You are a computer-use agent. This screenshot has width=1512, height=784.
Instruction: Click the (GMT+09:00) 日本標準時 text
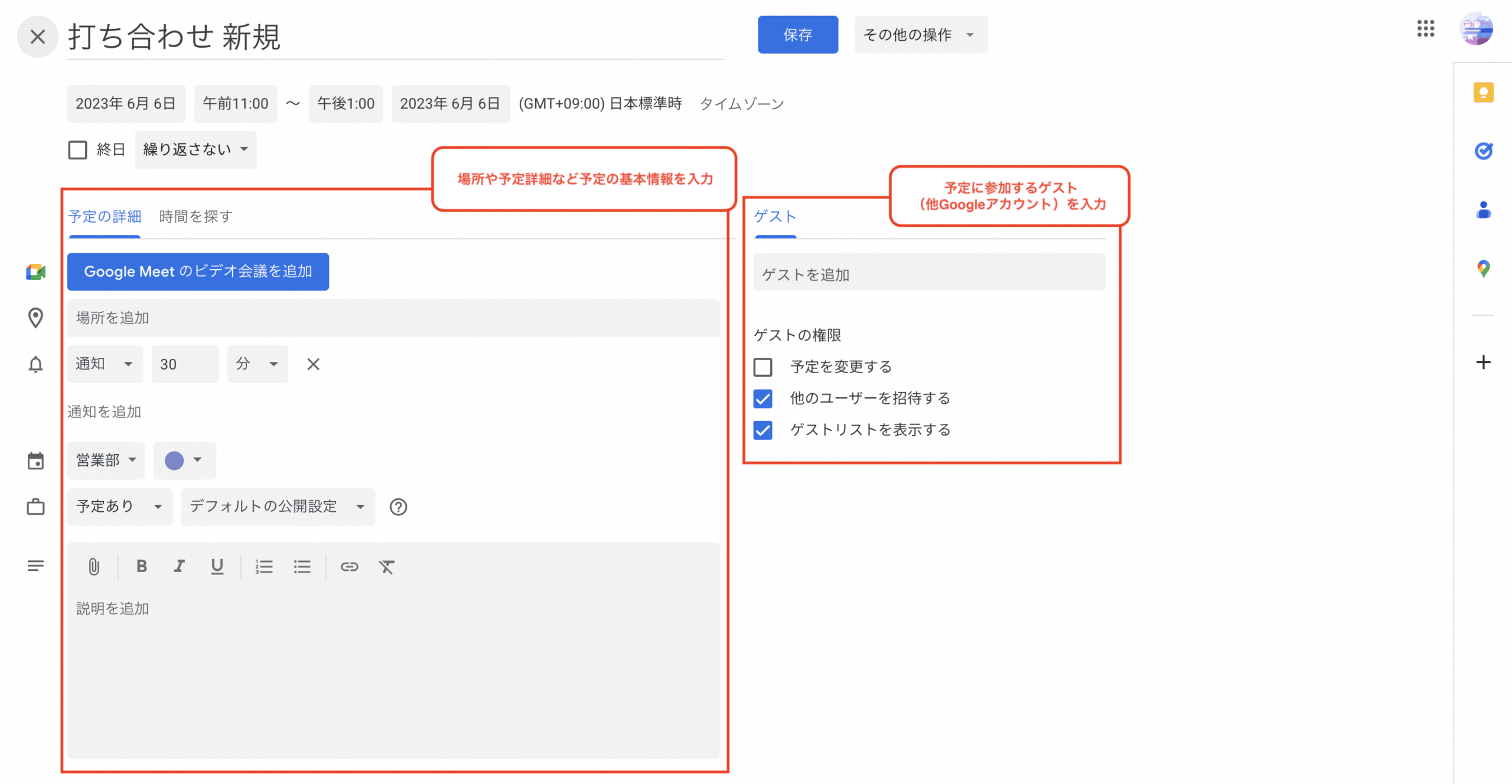tap(600, 104)
